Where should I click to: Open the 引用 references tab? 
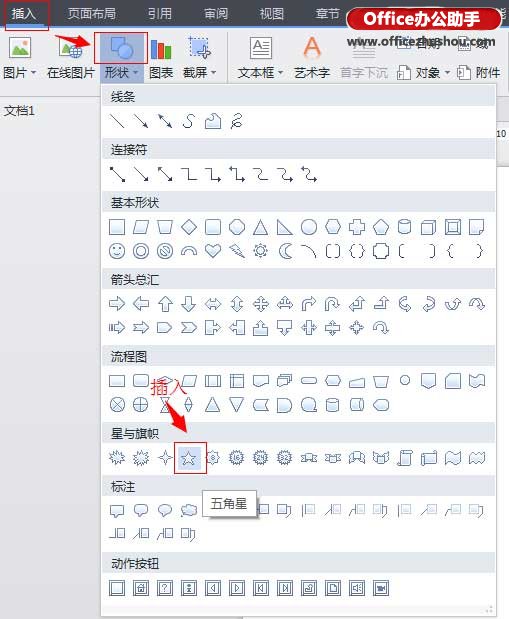pos(160,14)
